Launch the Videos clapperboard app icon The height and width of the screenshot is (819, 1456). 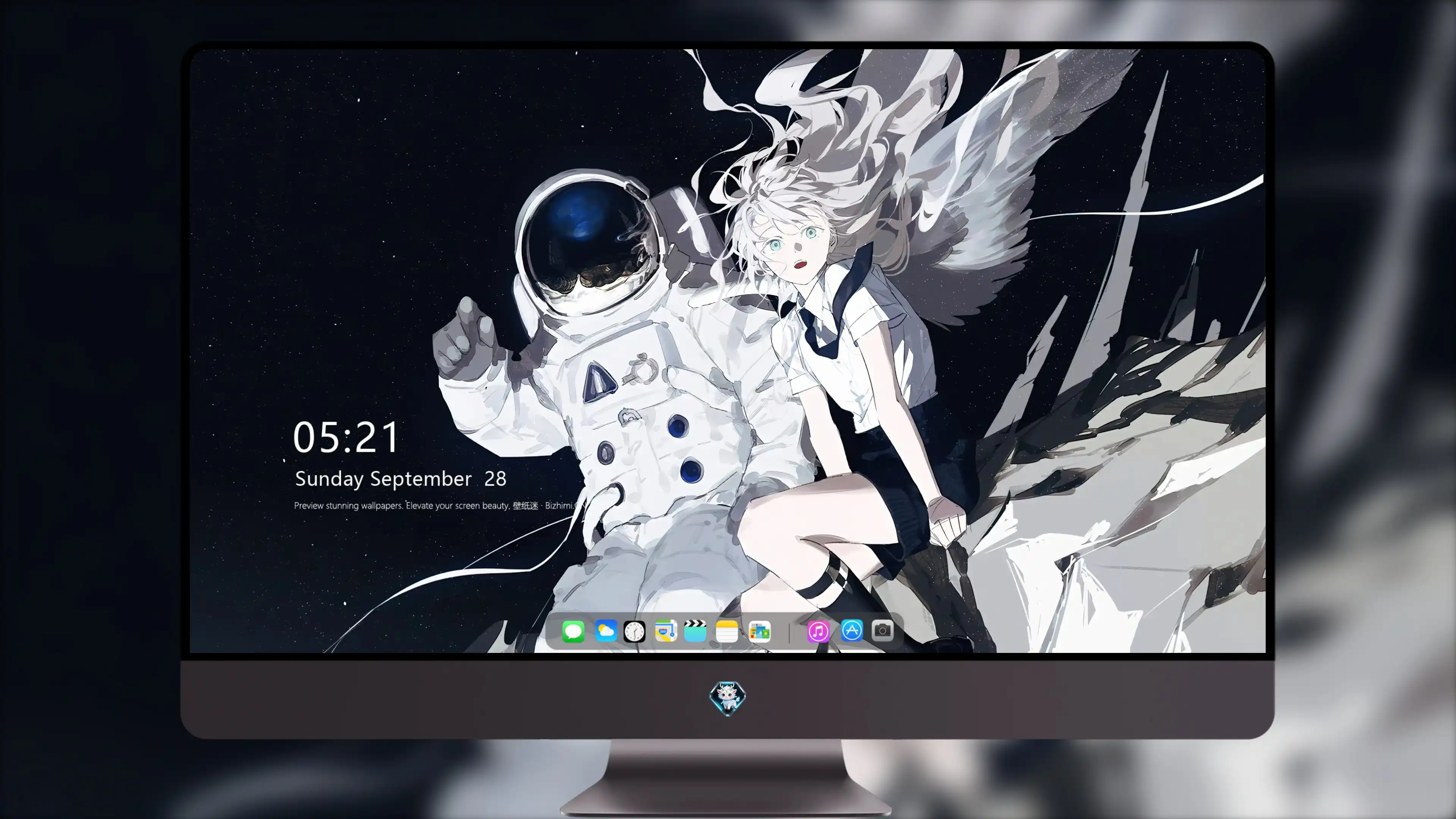(x=695, y=631)
